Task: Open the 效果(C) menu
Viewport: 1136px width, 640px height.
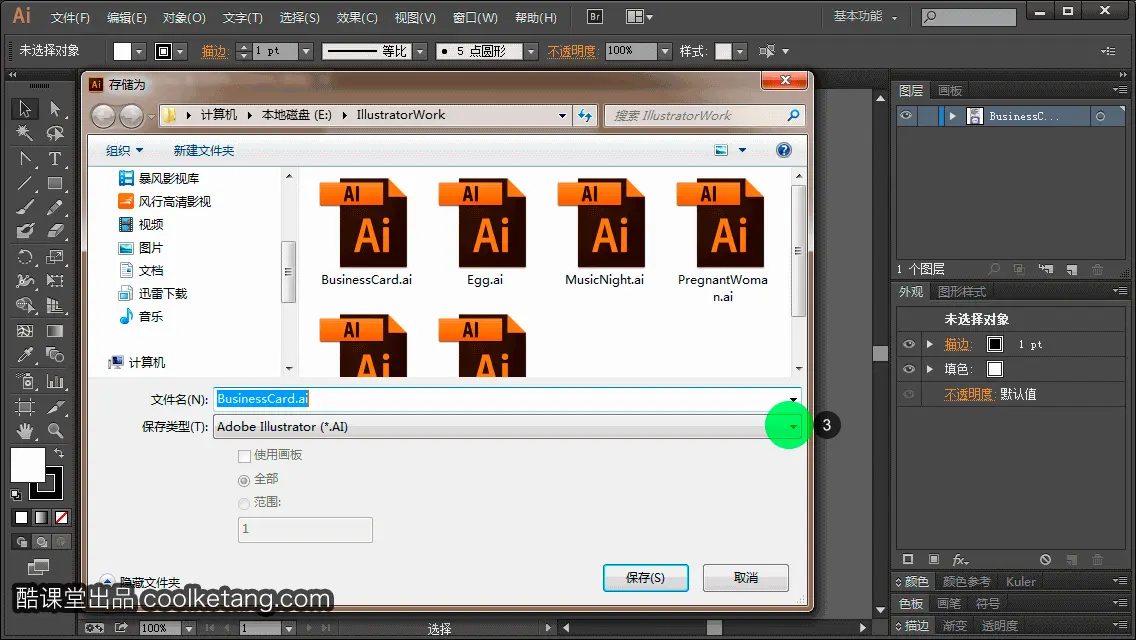Action: coord(357,17)
